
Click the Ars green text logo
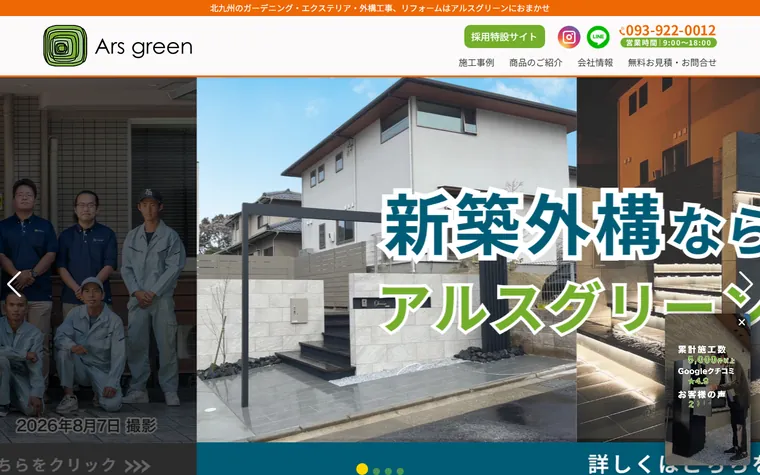pyautogui.click(x=144, y=47)
